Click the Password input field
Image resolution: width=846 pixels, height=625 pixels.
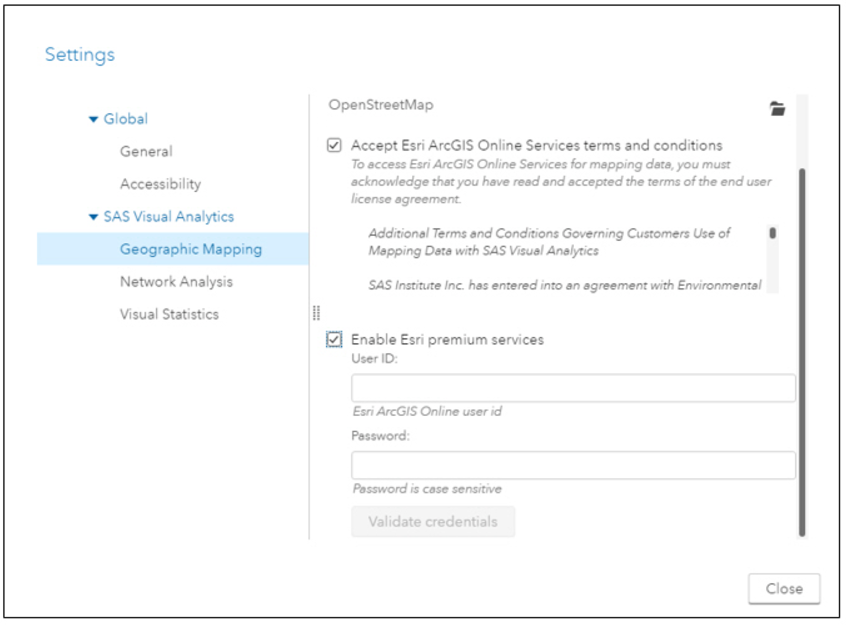click(x=573, y=465)
